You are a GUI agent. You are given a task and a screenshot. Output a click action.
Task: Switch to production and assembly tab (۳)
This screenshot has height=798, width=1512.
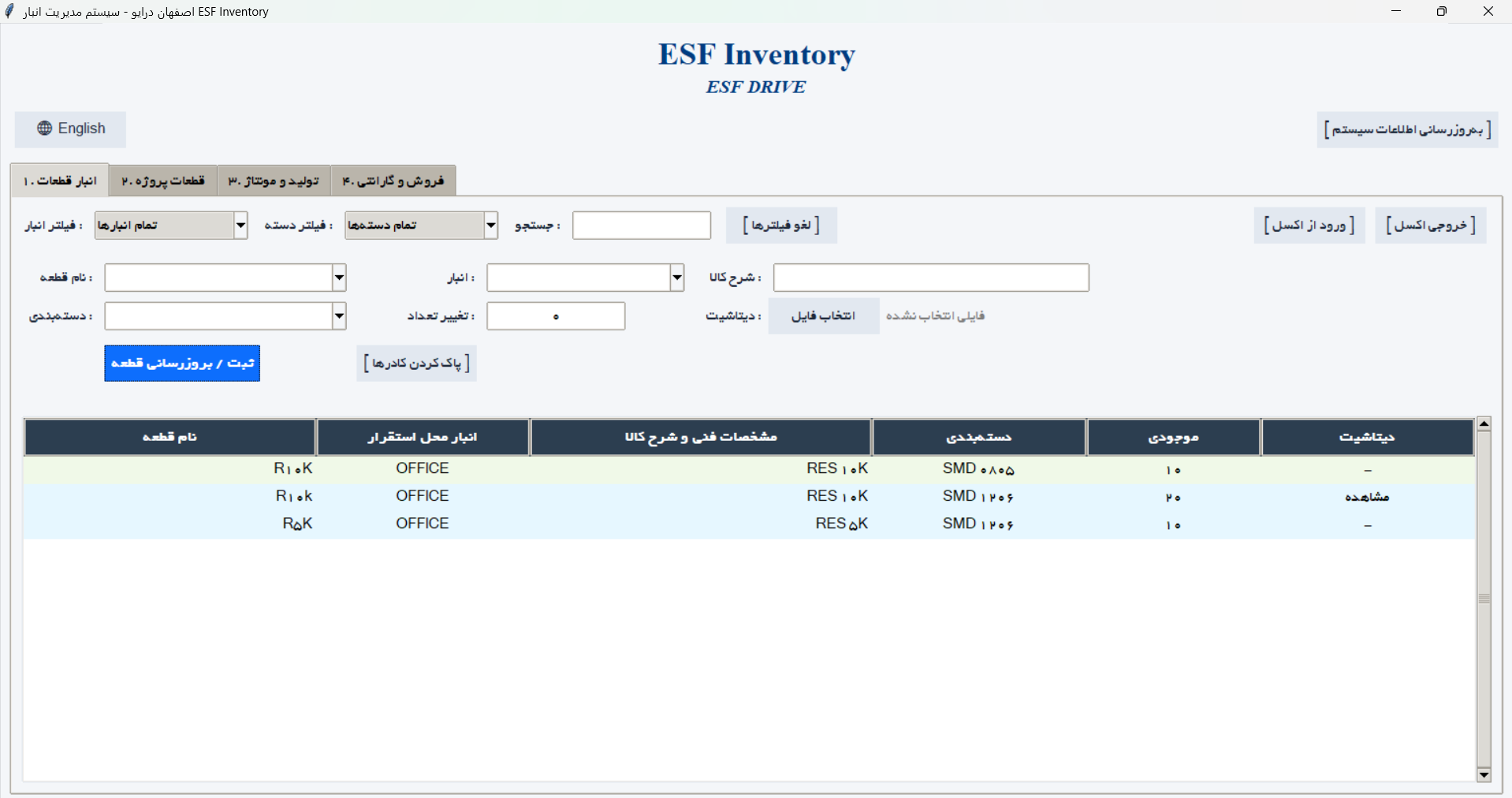[x=274, y=181]
